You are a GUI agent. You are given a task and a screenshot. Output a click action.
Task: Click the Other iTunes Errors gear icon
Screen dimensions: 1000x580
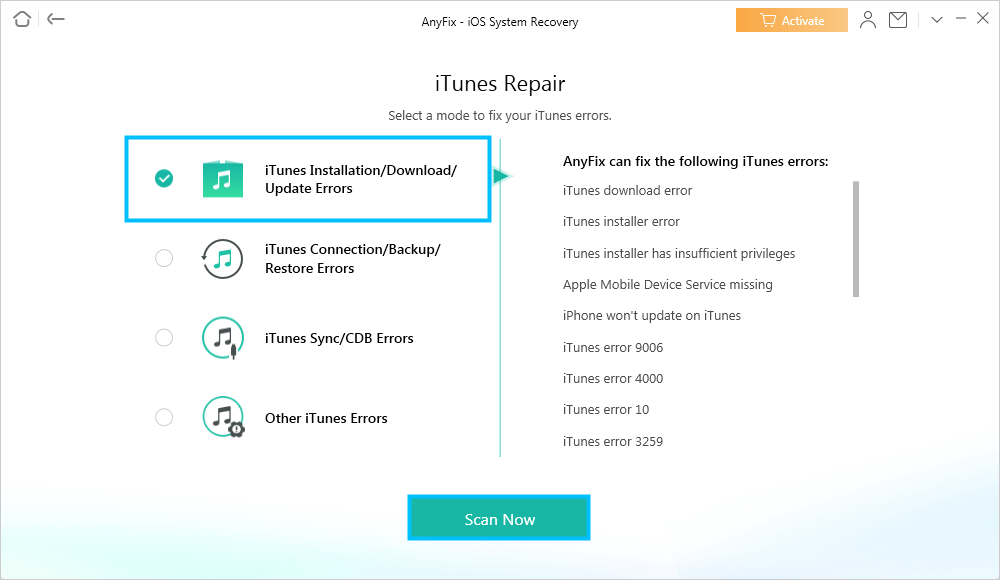[222, 417]
